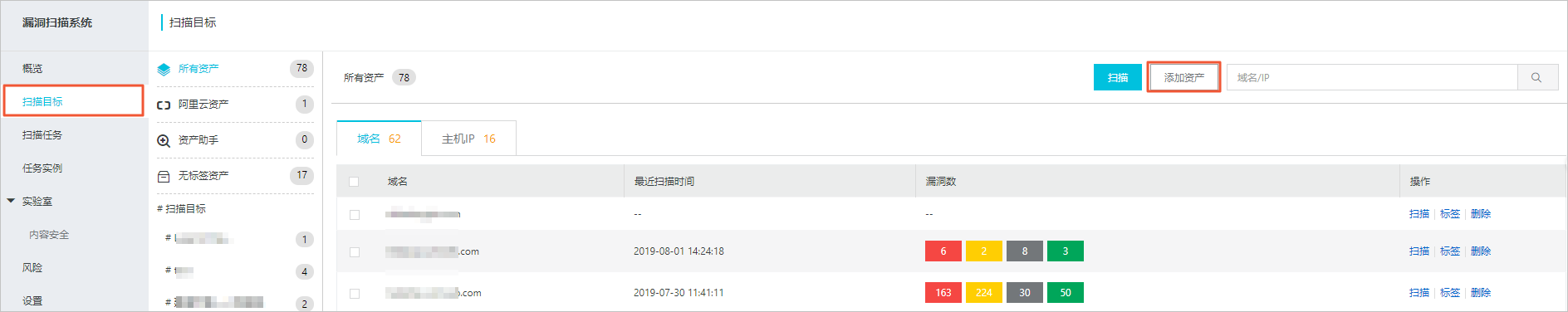Click the 添加资产 button
This screenshot has width=1568, height=312.
point(1183,77)
